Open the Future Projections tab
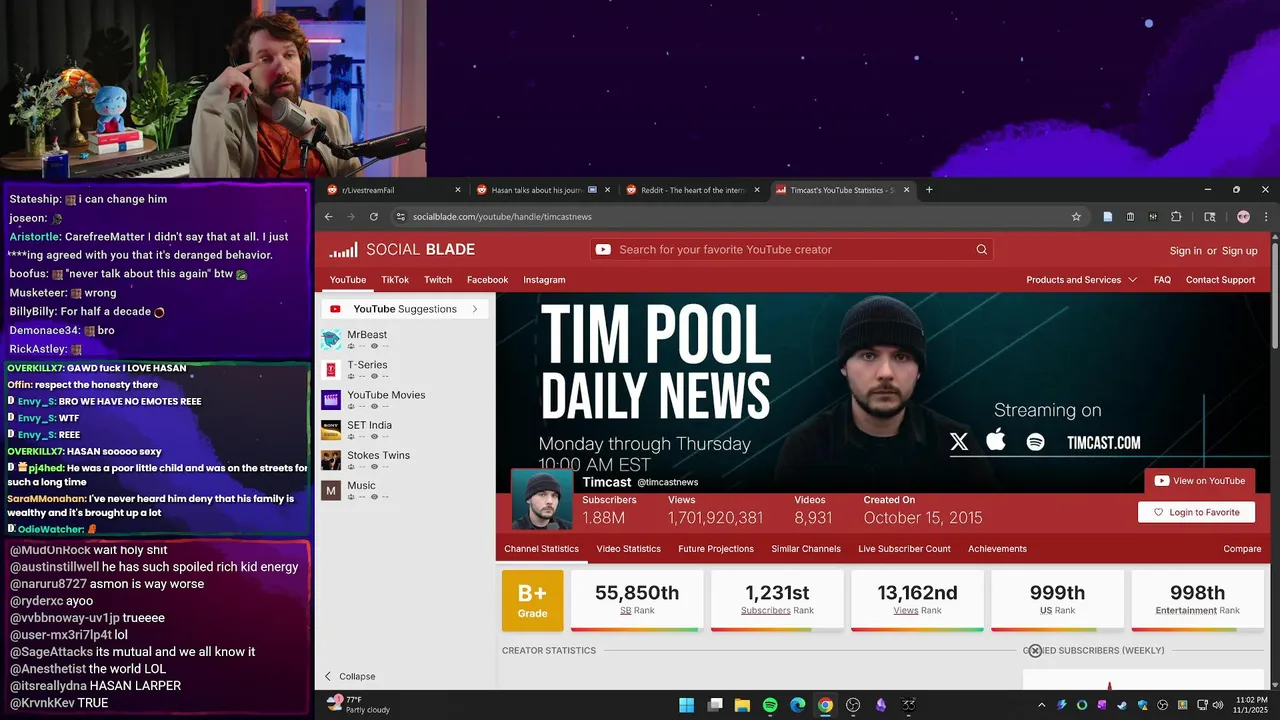1280x720 pixels. [716, 549]
